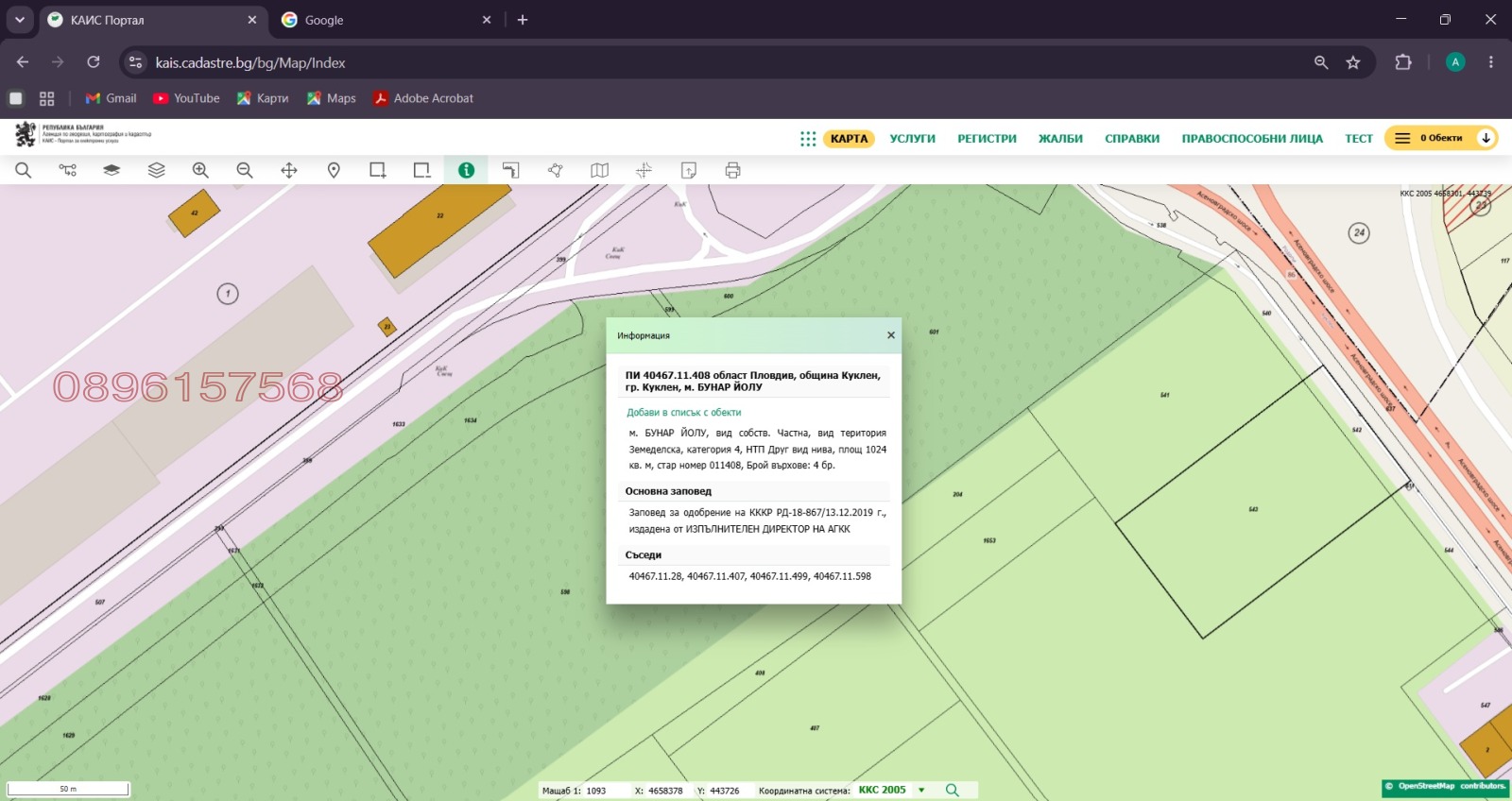Click the Добави в списък с обекти link
This screenshot has height=801, width=1512.
[x=684, y=413]
